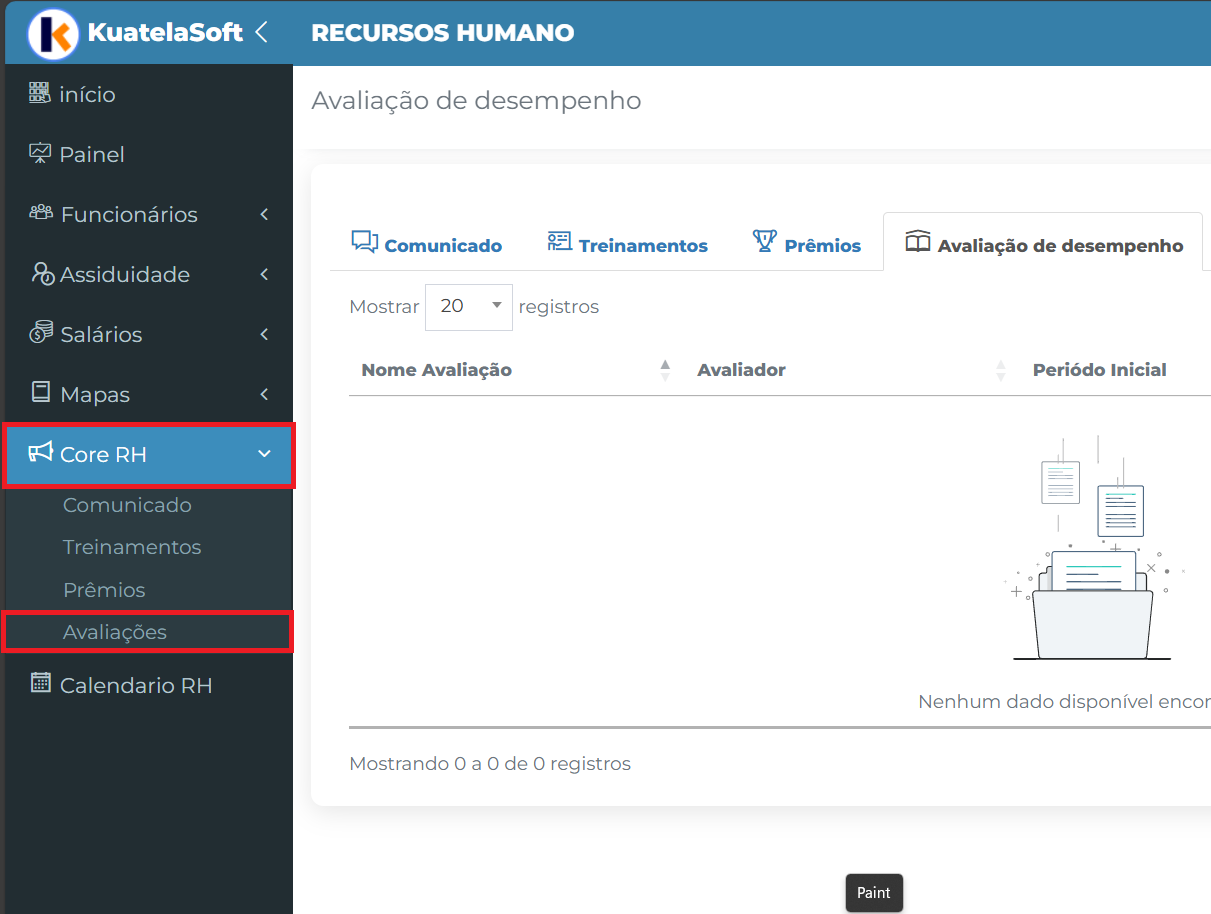Viewport: 1211px width, 914px height.
Task: Open Avaliações in the sidebar submenu
Action: tap(115, 632)
